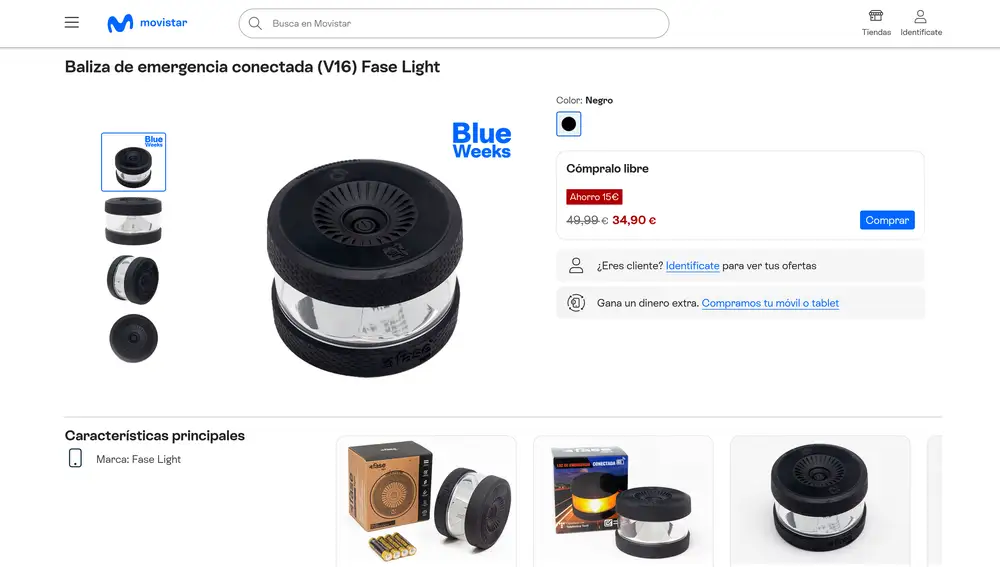Open the hamburger menu
The height and width of the screenshot is (567, 1000).
point(71,23)
